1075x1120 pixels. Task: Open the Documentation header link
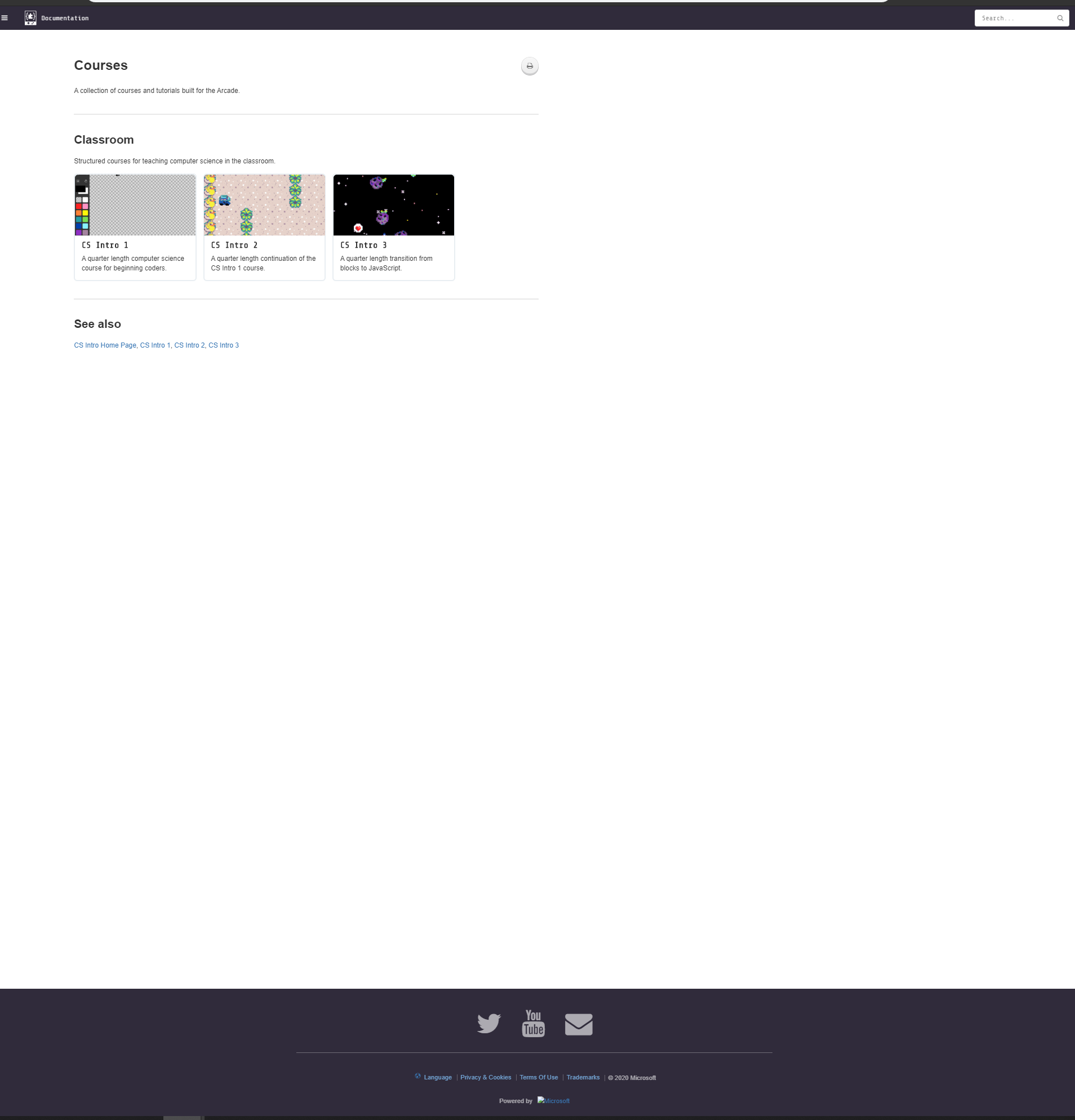[x=65, y=18]
